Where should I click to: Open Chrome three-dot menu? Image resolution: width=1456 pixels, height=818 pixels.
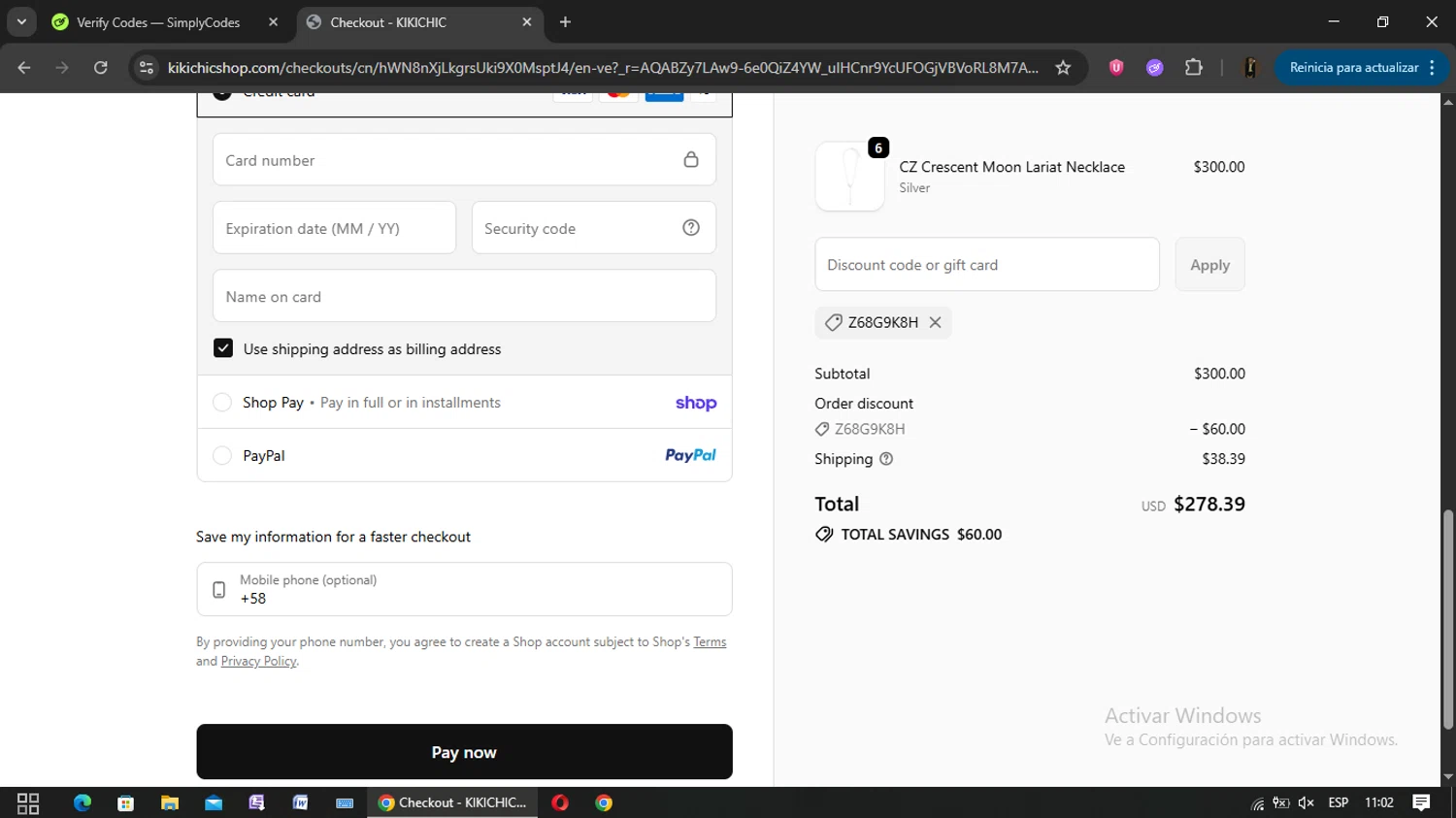click(x=1433, y=67)
